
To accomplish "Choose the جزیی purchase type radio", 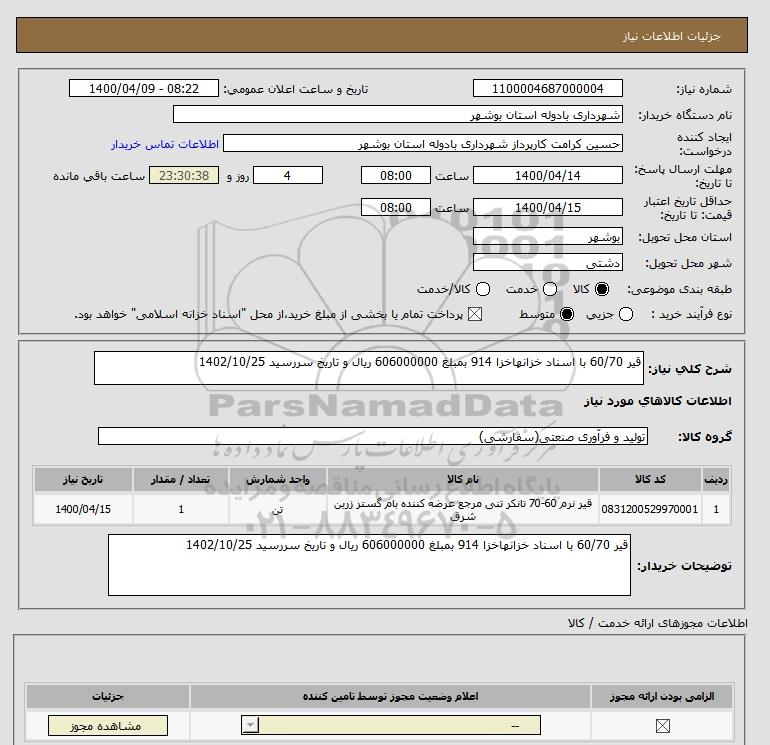I will (626, 314).
